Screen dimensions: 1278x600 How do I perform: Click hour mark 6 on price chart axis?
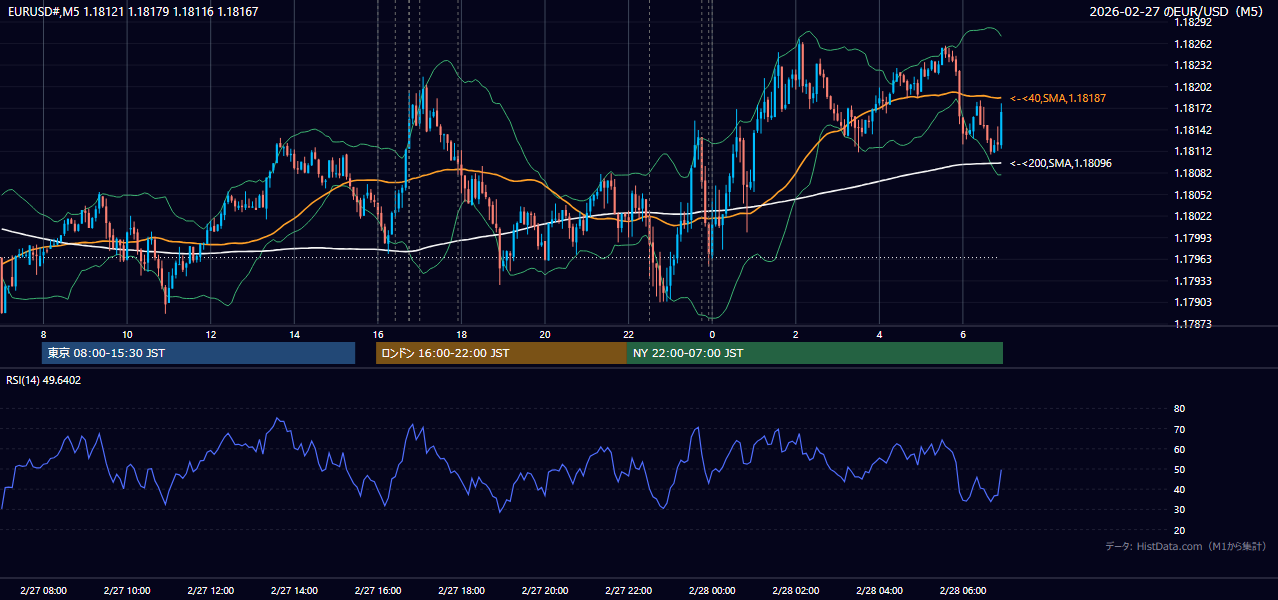[x=963, y=333]
